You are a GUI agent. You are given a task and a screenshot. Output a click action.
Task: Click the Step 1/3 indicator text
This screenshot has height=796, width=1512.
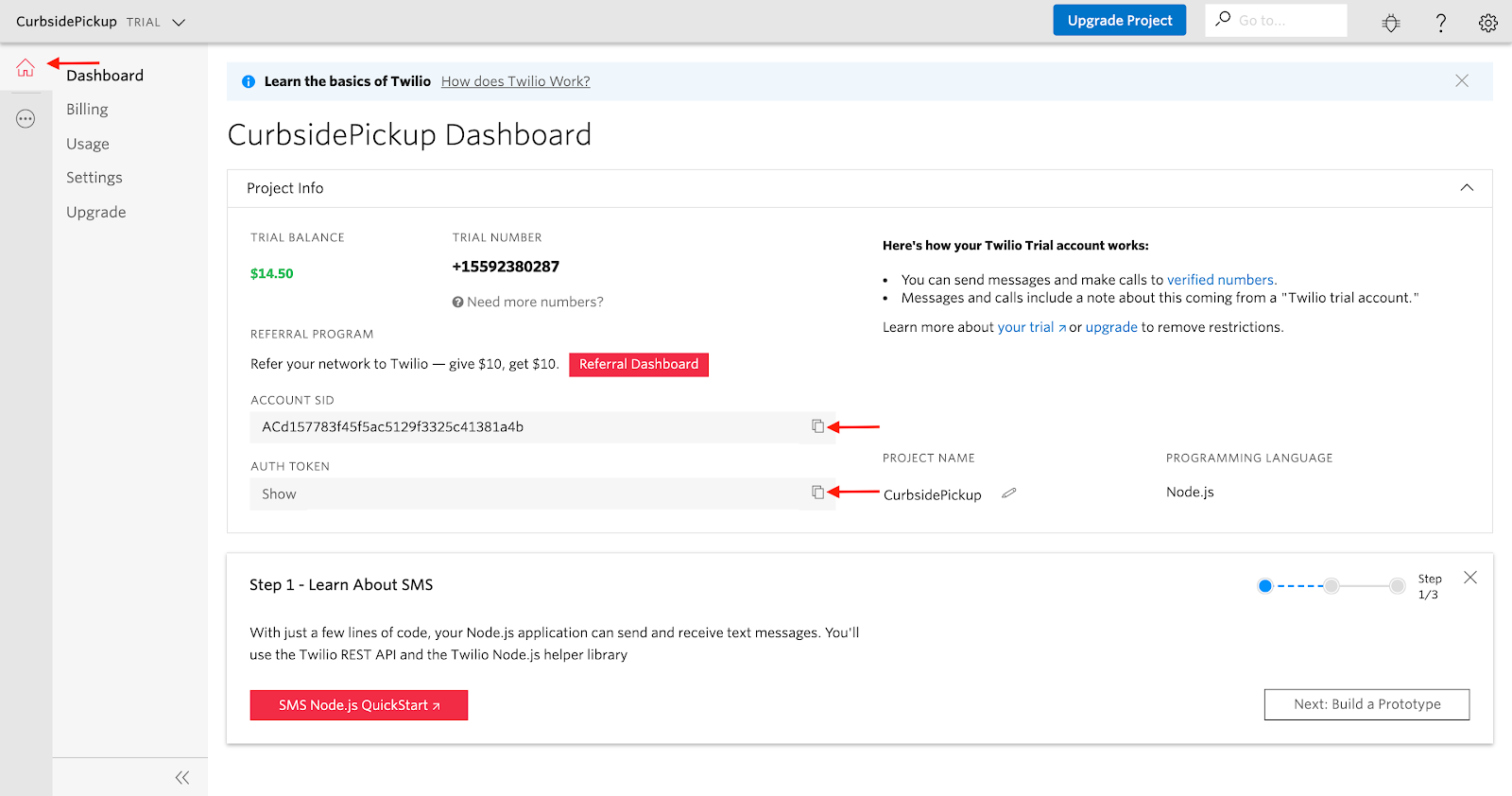click(1430, 587)
